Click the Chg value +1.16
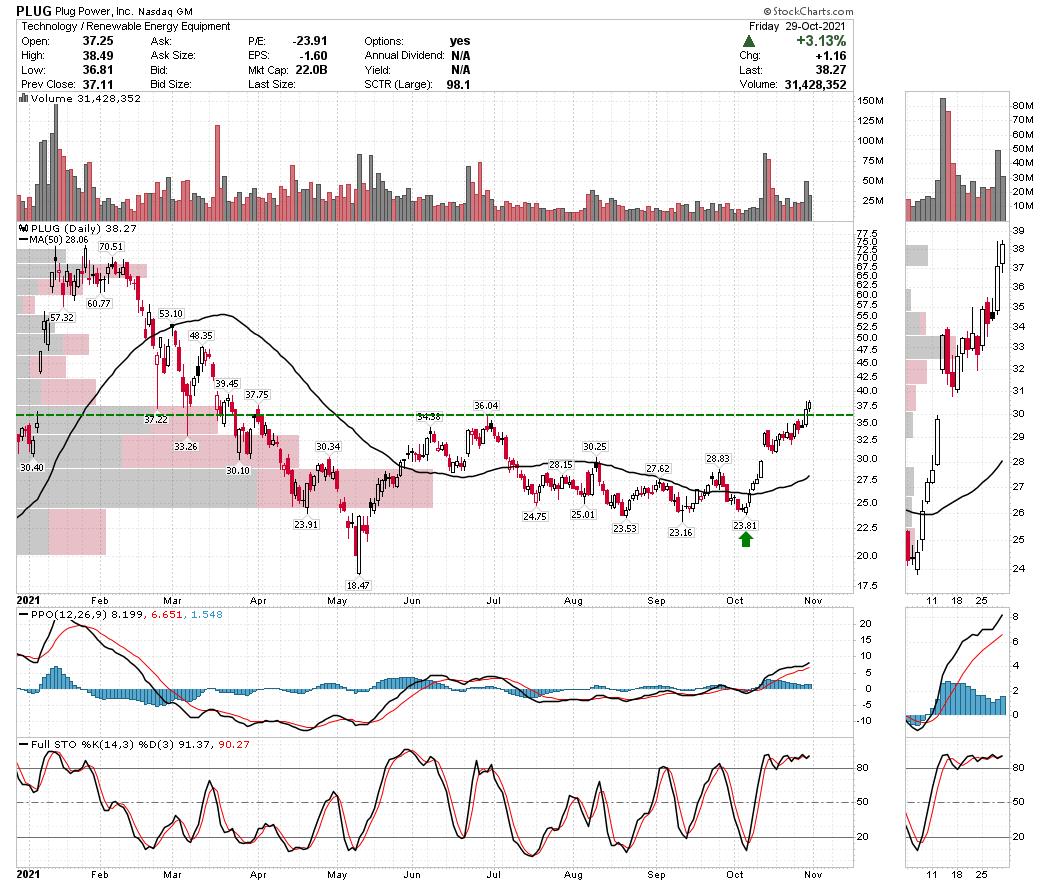The width and height of the screenshot is (1050, 884). pos(830,56)
